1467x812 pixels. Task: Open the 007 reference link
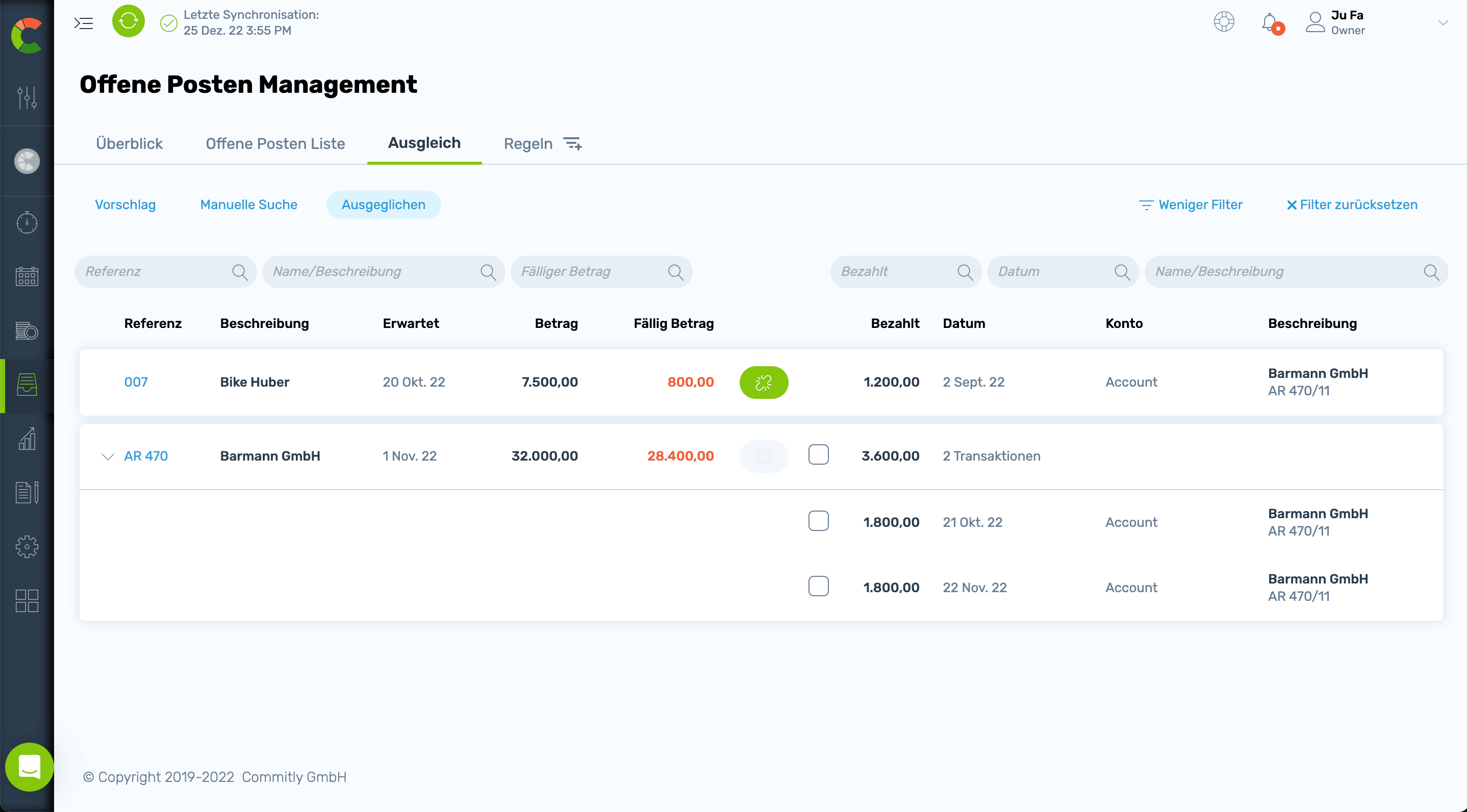pos(136,382)
